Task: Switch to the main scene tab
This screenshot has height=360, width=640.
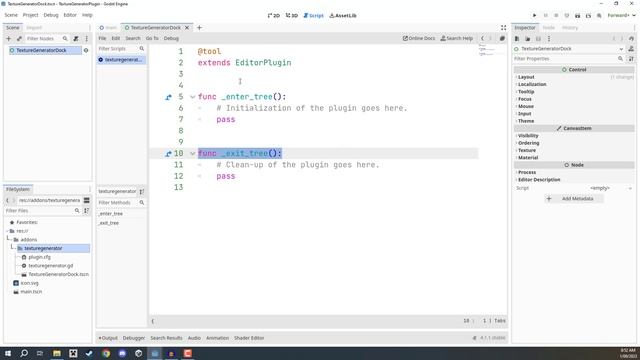Action: (x=109, y=28)
